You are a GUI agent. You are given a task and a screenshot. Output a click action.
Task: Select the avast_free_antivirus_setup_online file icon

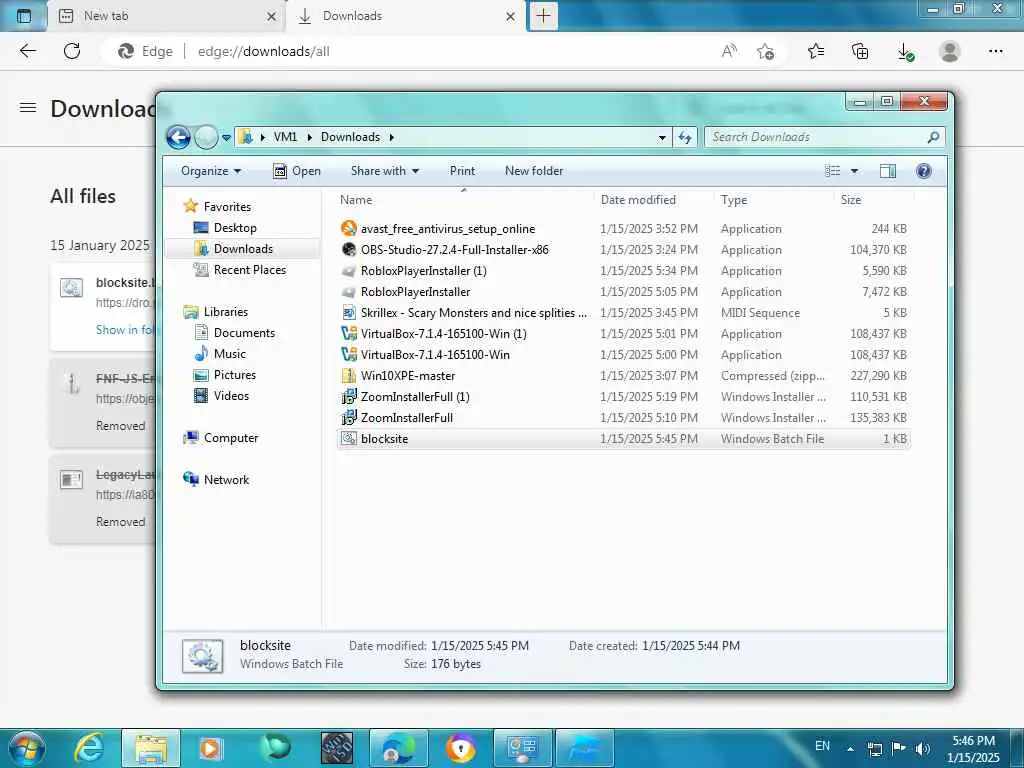point(349,229)
